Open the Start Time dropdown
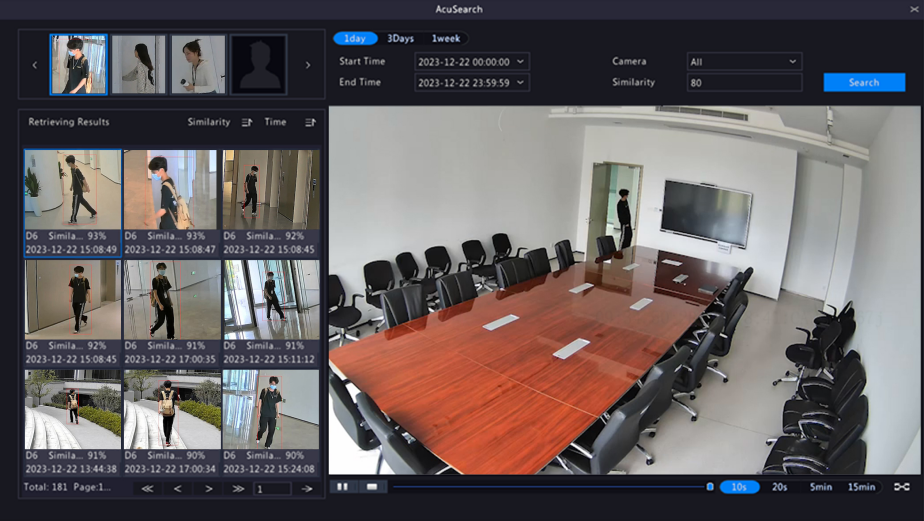This screenshot has width=924, height=521. pos(521,62)
